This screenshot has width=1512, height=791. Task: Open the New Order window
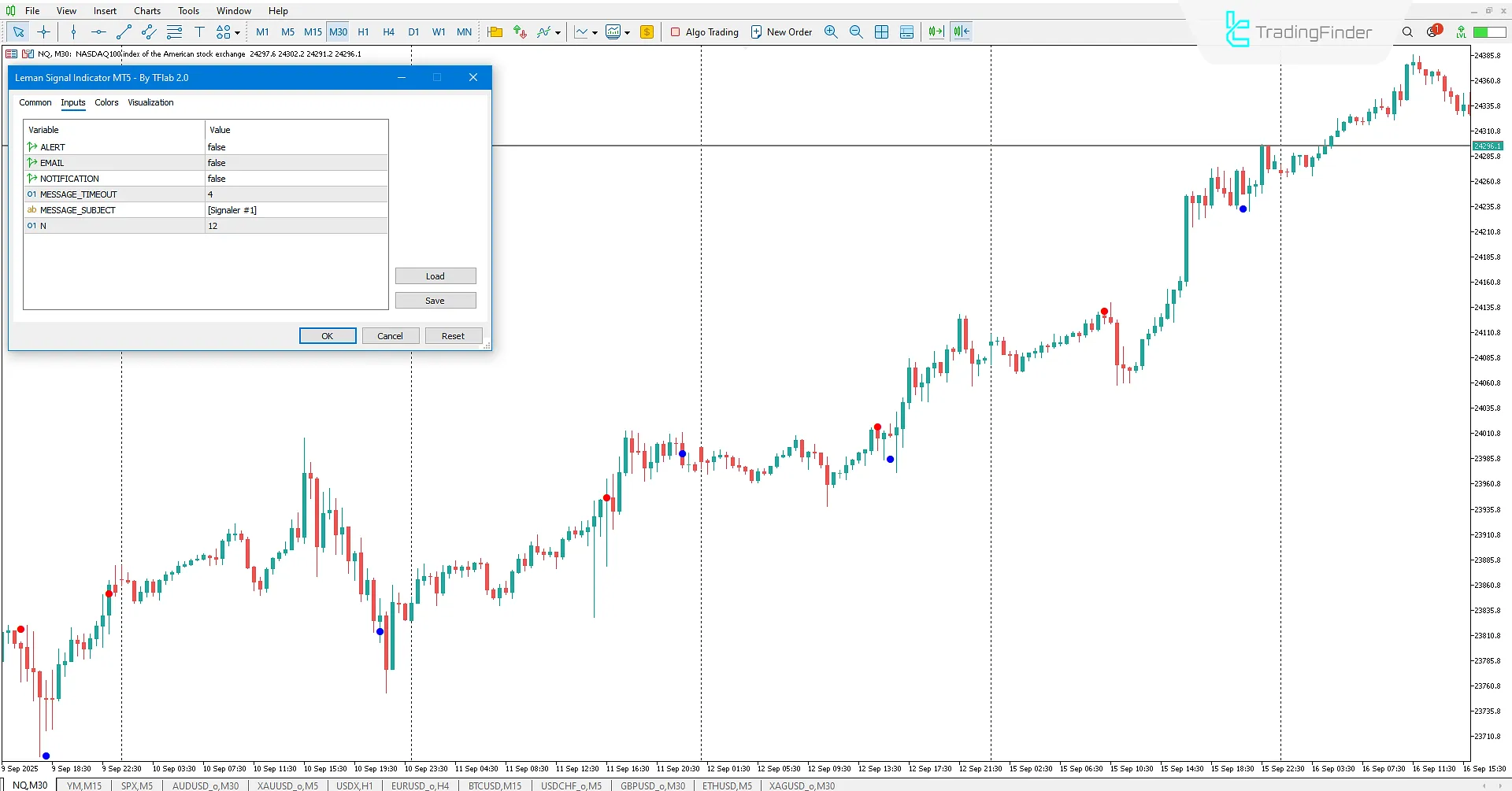781,31
